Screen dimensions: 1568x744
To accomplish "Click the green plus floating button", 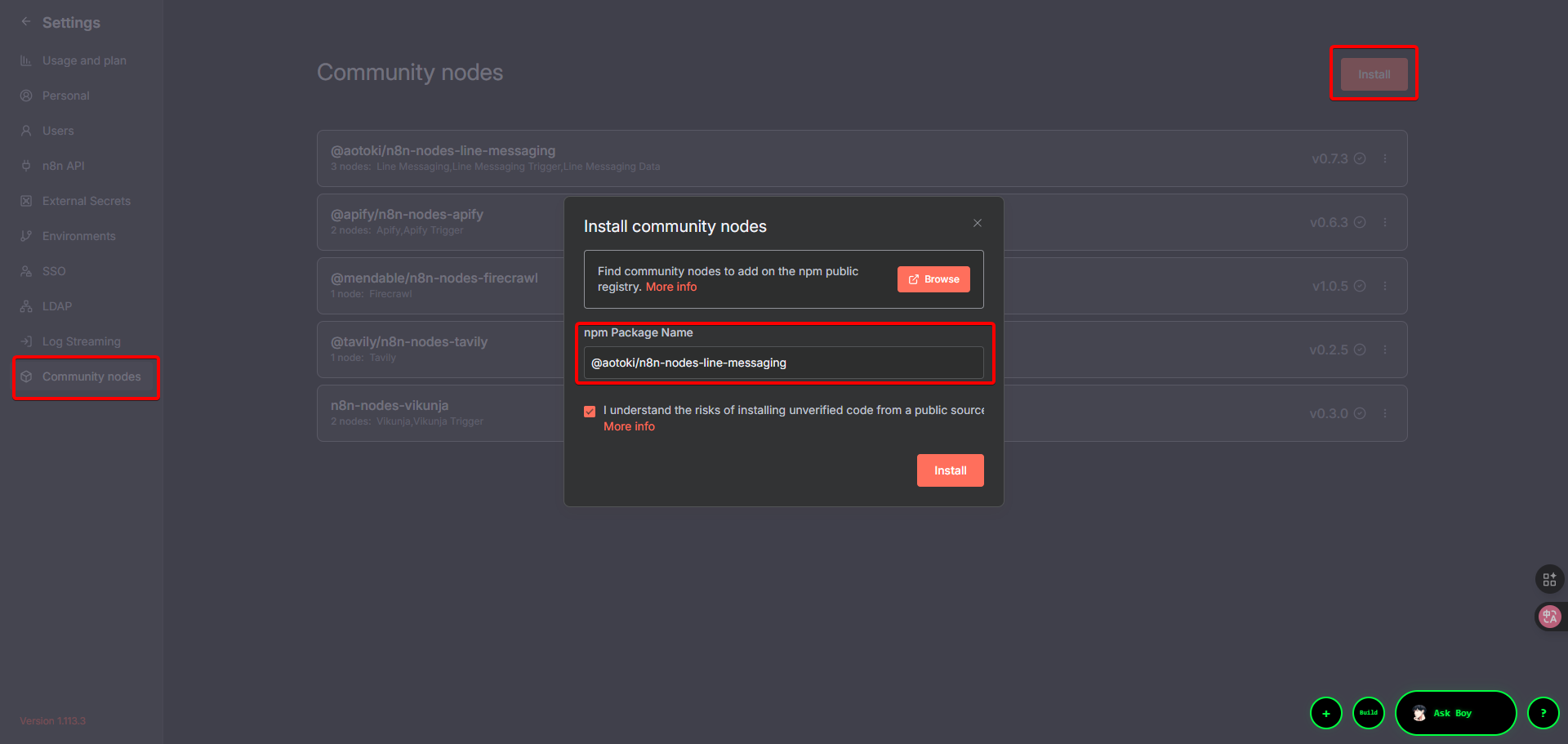I will [x=1325, y=713].
